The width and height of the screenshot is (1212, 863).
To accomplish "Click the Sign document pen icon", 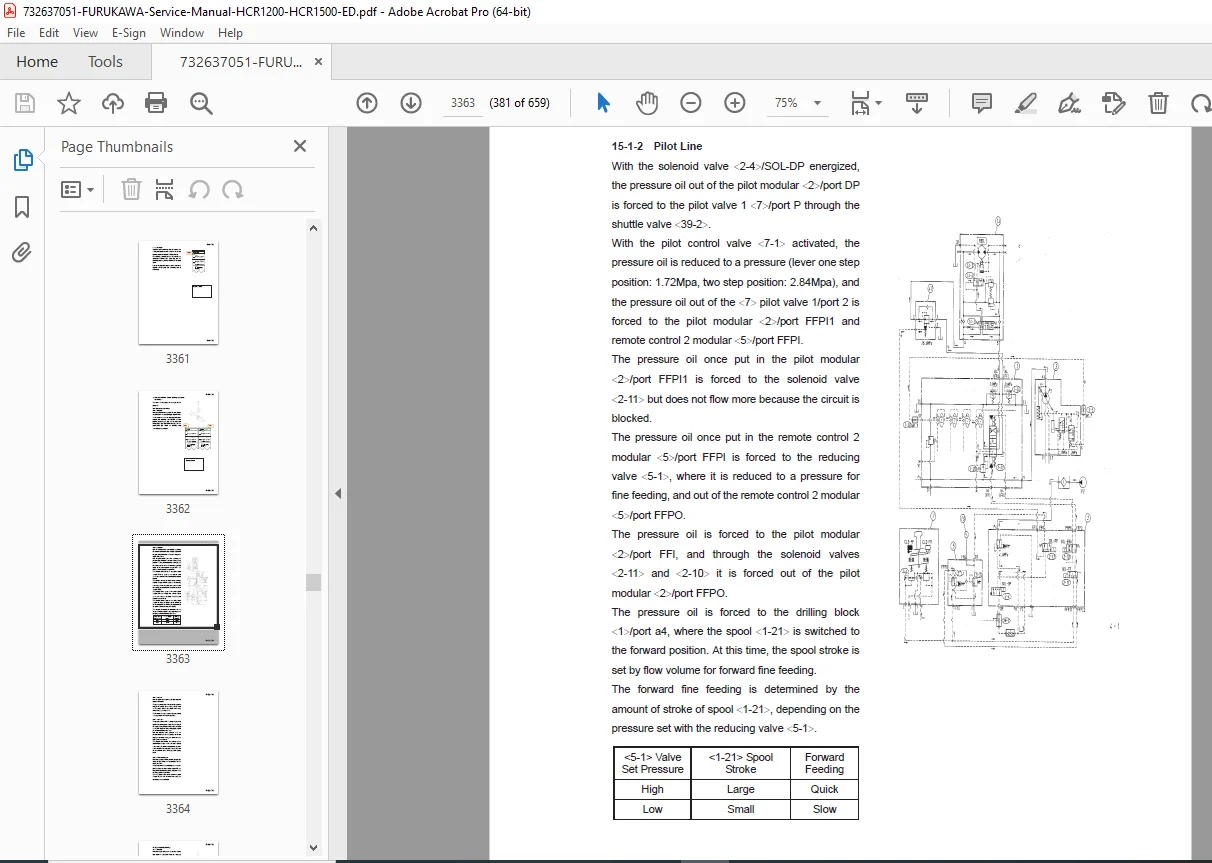I will point(1070,103).
